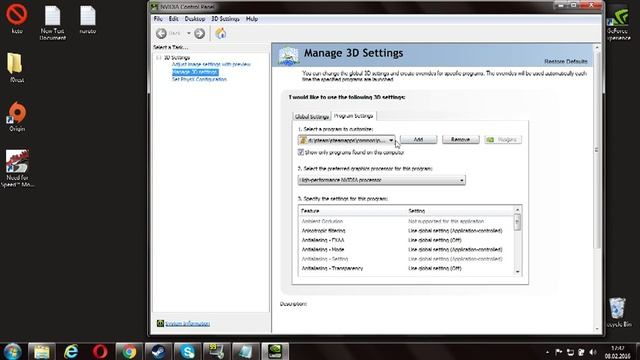Switch to the Global Settings tab
This screenshot has height=360, width=640.
[x=312, y=117]
